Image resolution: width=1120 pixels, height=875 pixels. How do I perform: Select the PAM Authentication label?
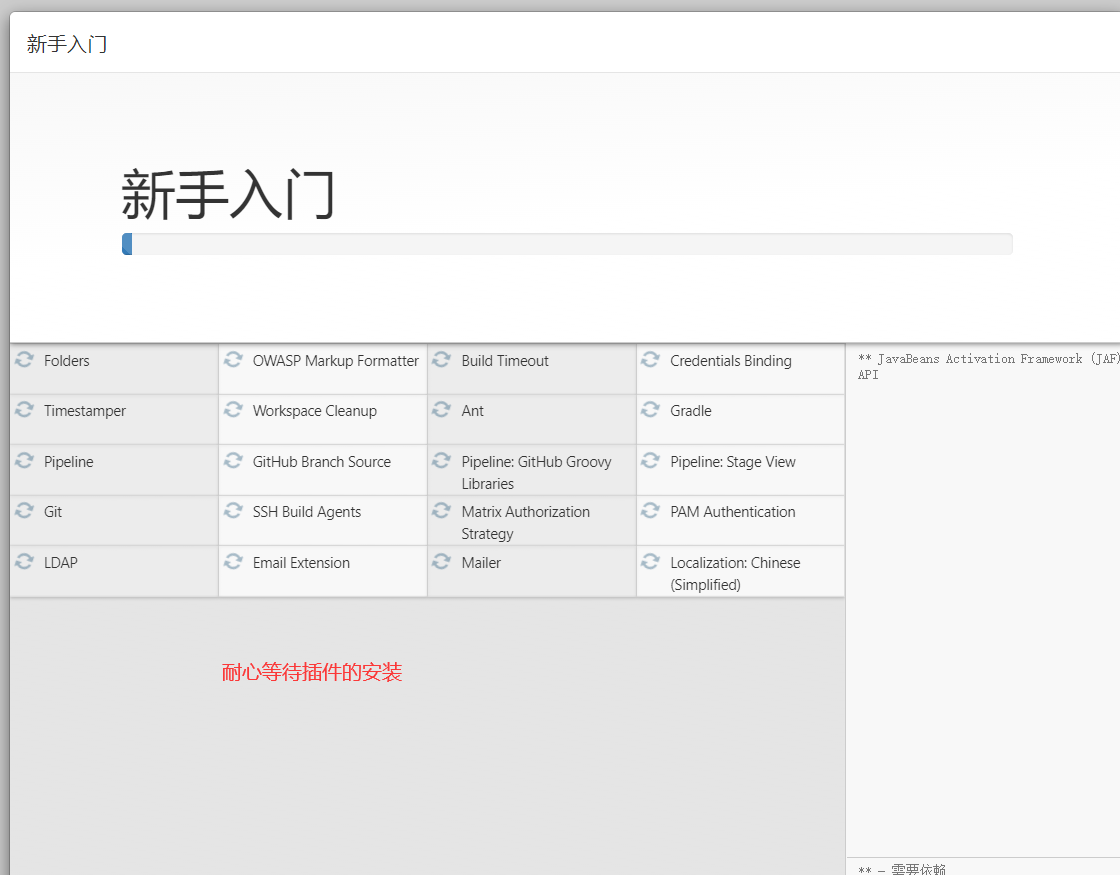(733, 511)
